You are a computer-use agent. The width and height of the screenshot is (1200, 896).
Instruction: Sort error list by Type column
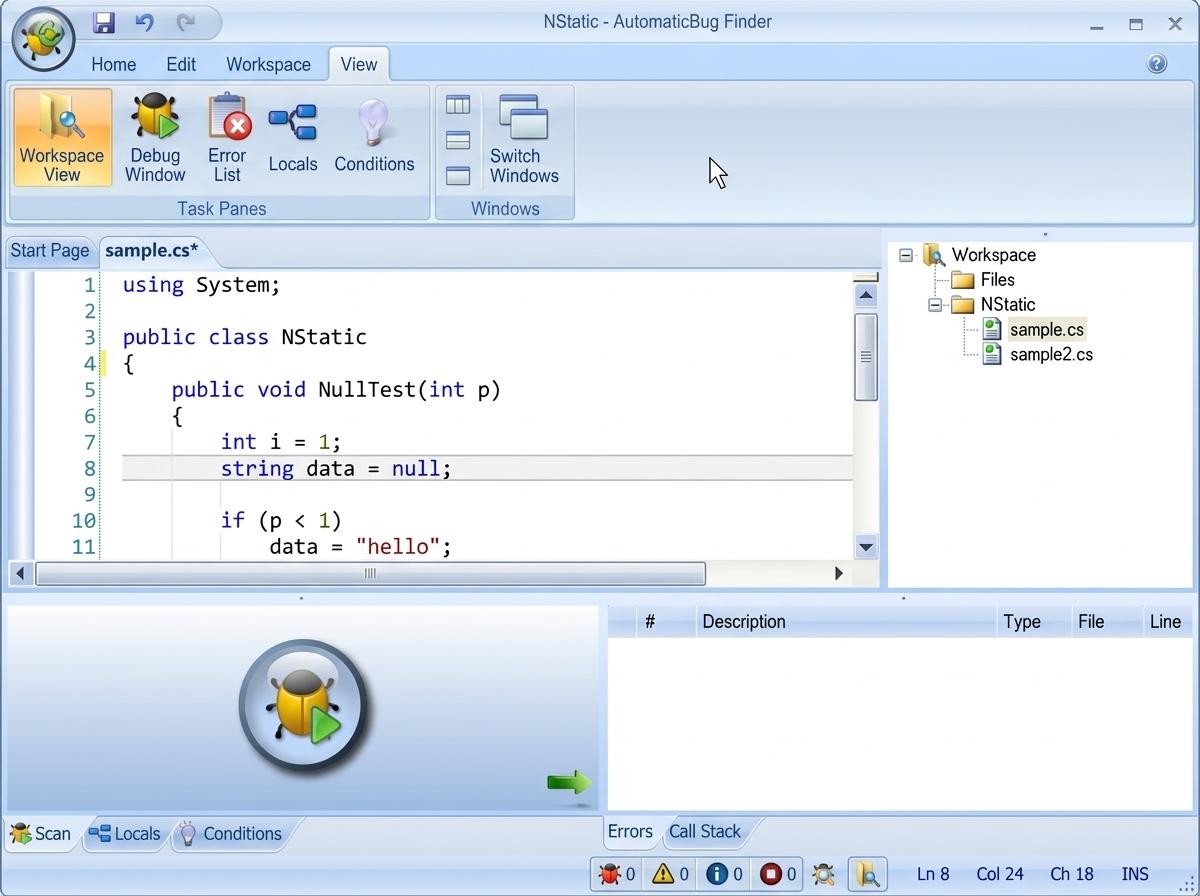click(x=1034, y=621)
